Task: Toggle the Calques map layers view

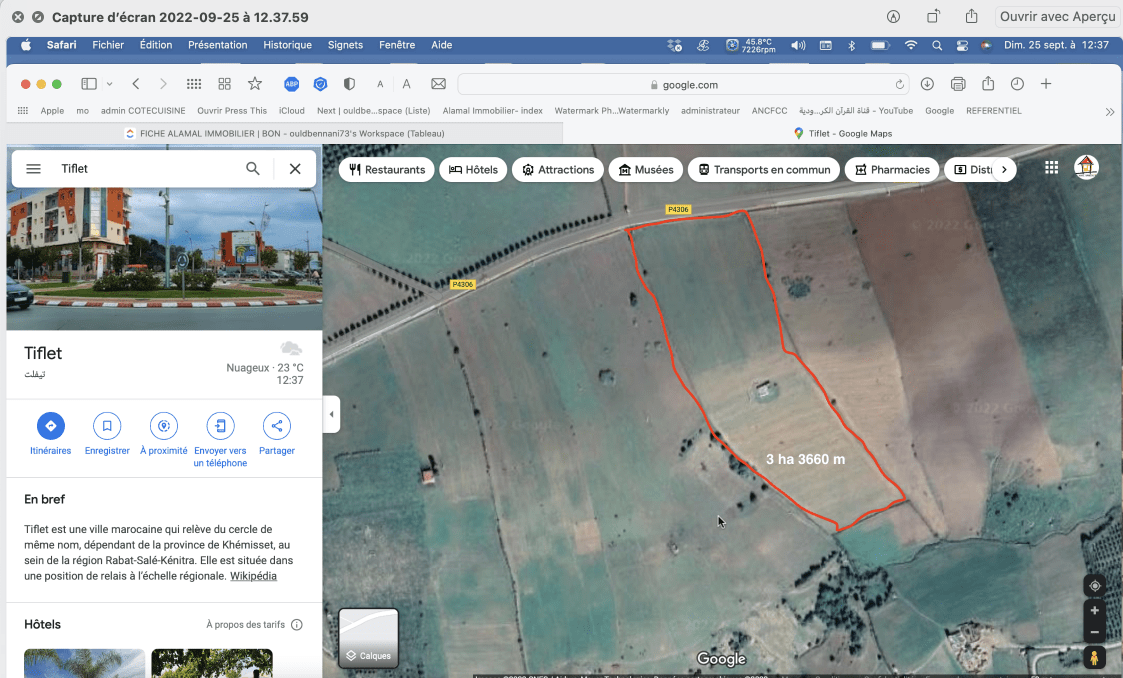Action: [x=369, y=638]
